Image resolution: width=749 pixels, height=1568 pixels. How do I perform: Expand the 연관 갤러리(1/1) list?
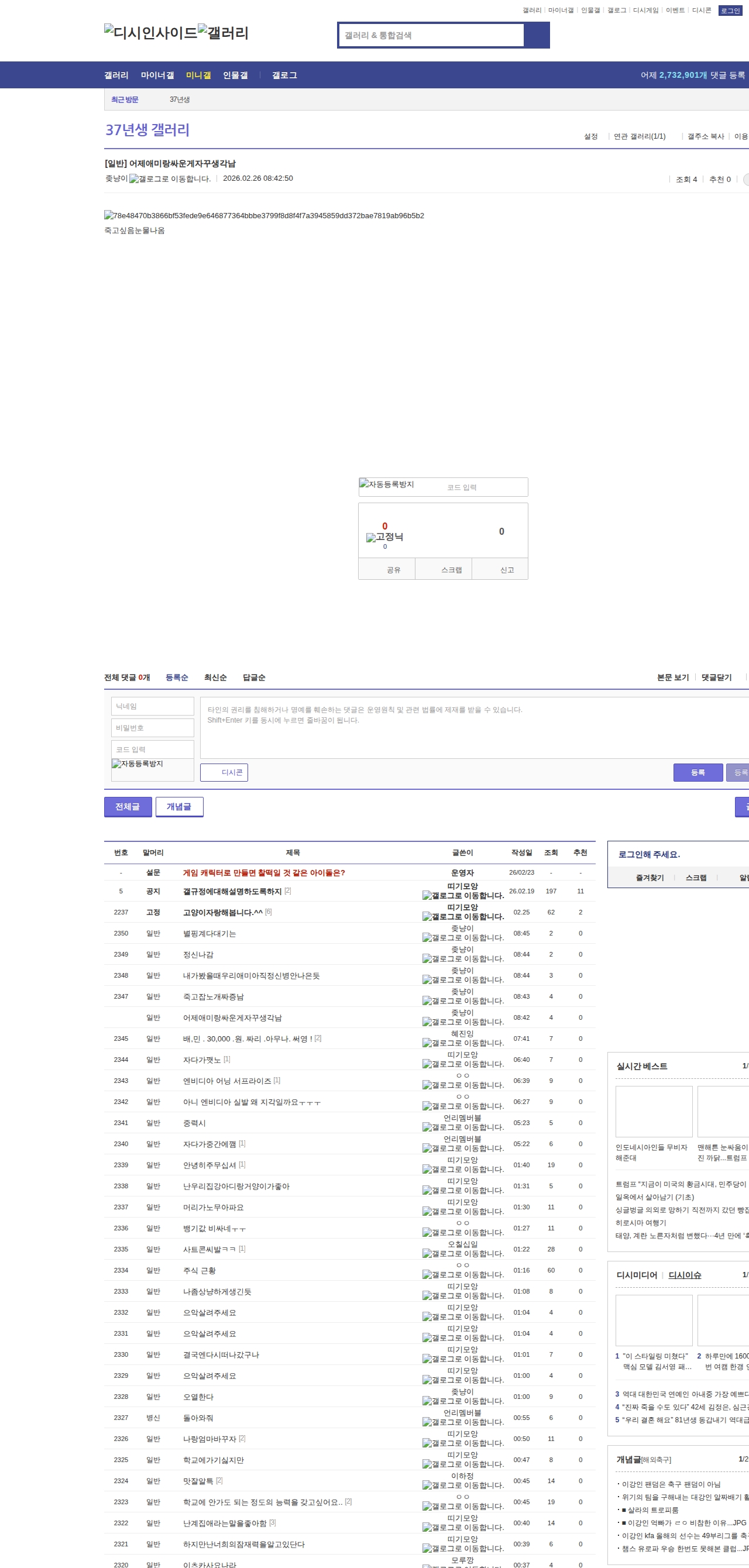[x=640, y=136]
